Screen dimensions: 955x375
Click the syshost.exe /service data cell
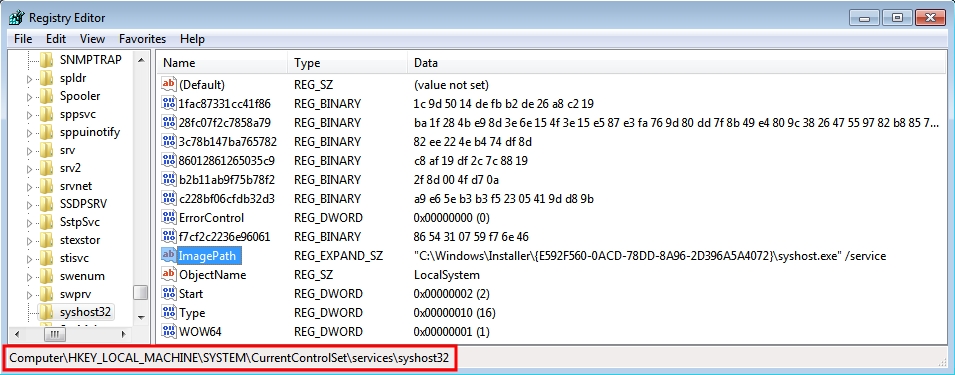click(650, 256)
